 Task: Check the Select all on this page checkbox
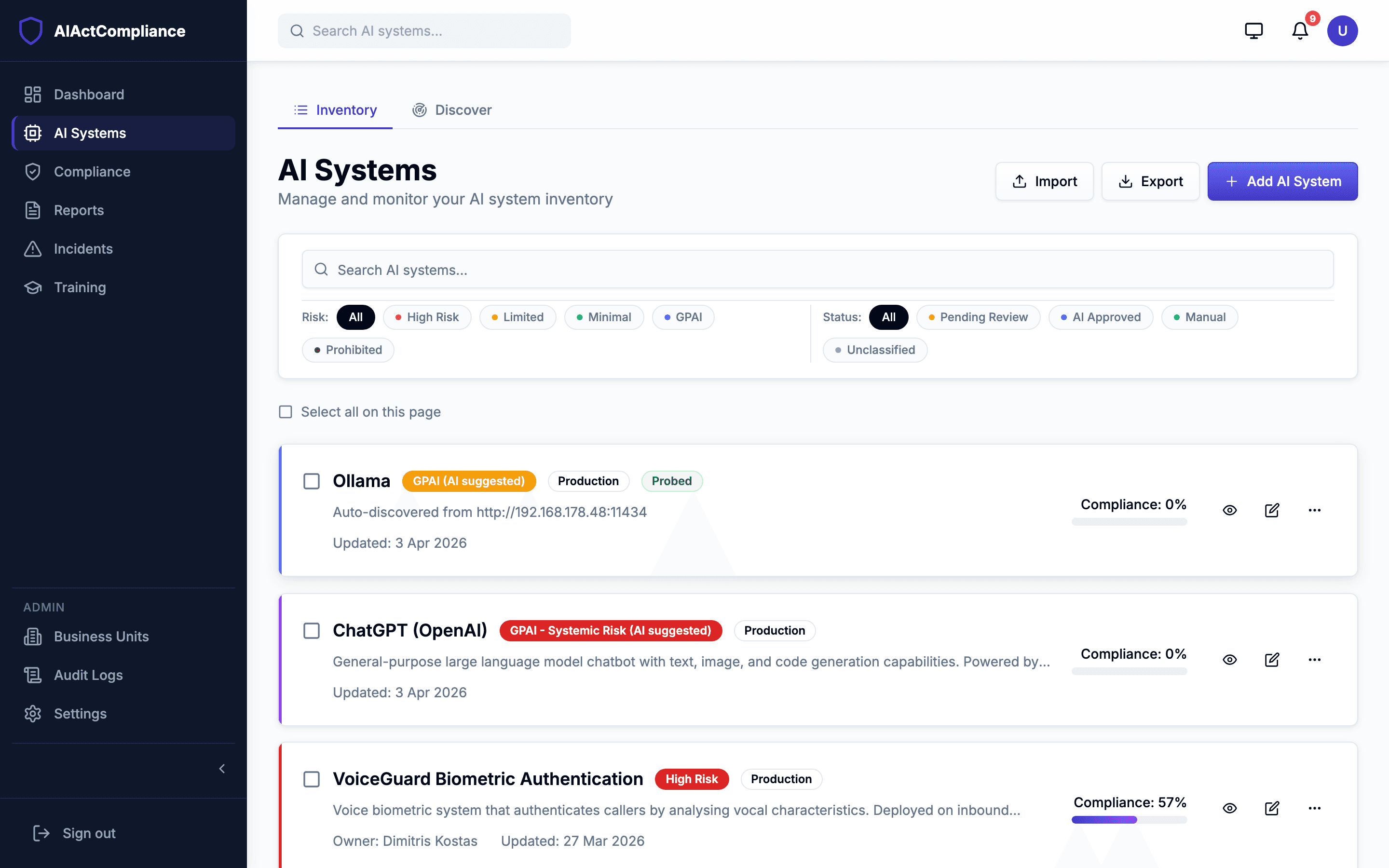coord(285,412)
